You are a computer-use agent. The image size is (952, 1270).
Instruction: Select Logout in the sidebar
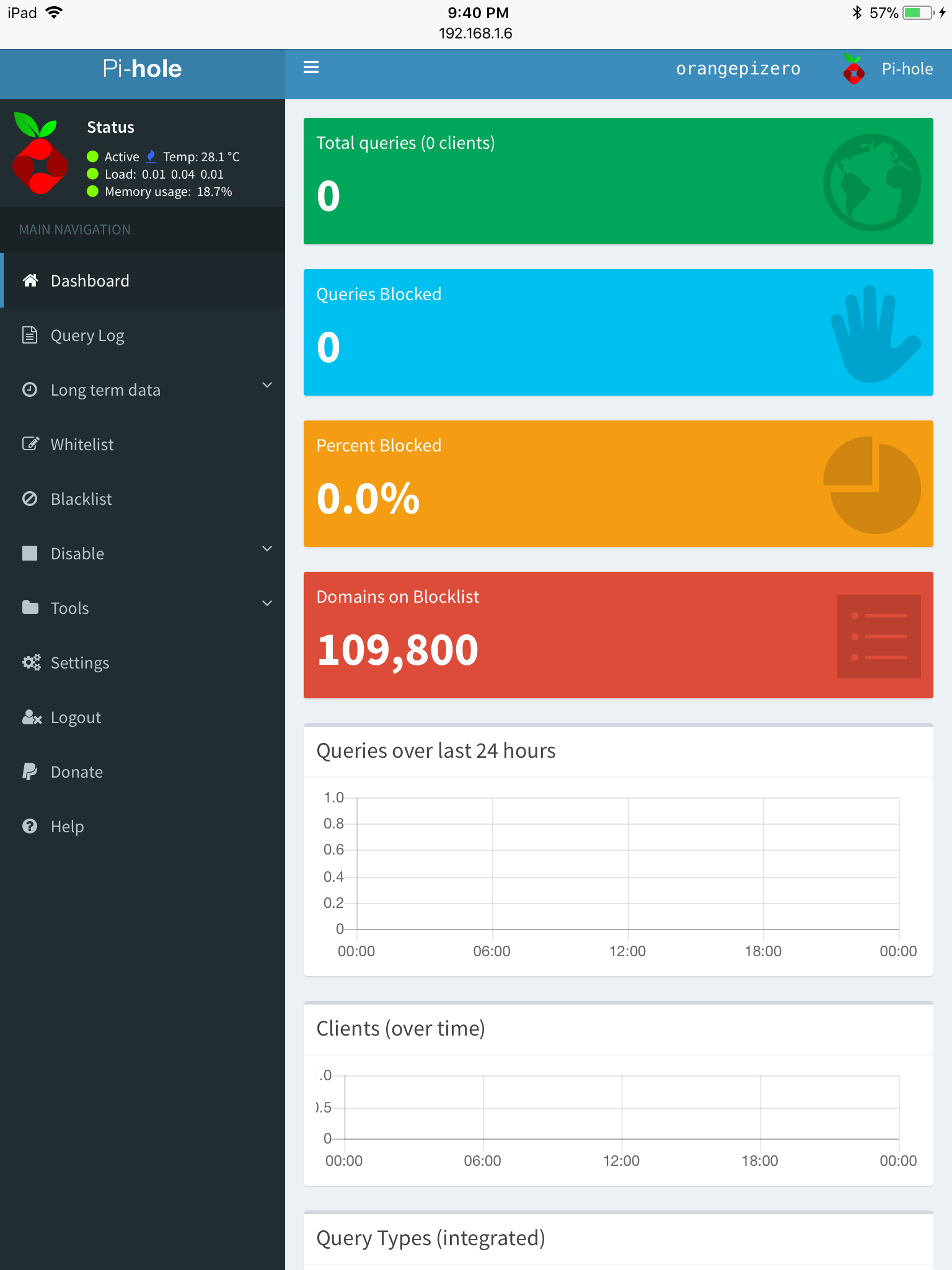[143, 717]
